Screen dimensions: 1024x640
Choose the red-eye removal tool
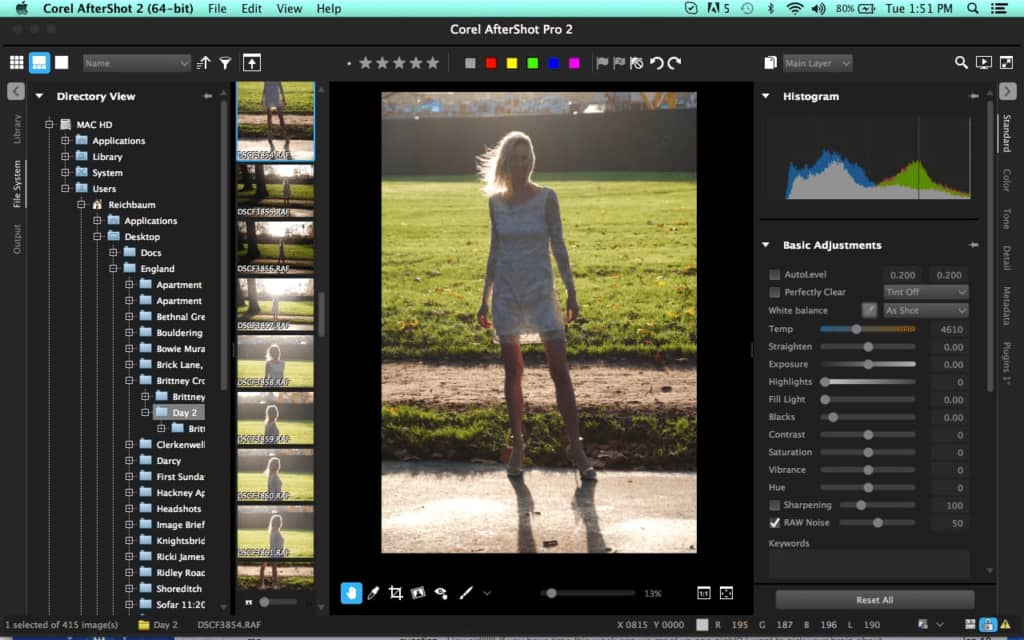pos(441,593)
